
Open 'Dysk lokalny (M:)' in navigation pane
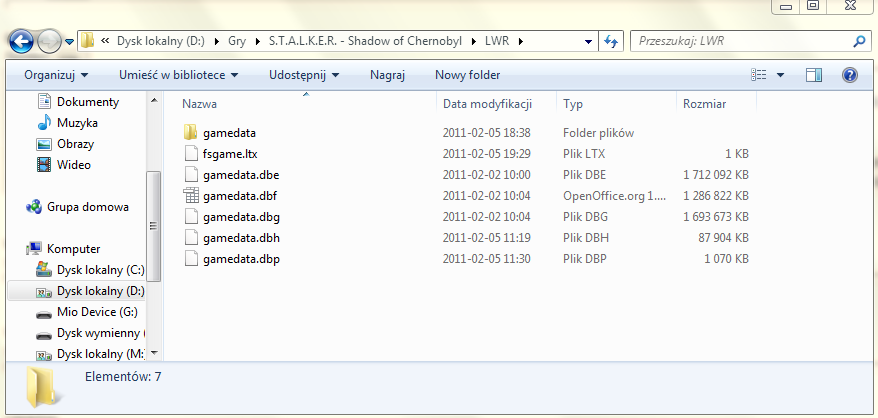click(x=101, y=355)
